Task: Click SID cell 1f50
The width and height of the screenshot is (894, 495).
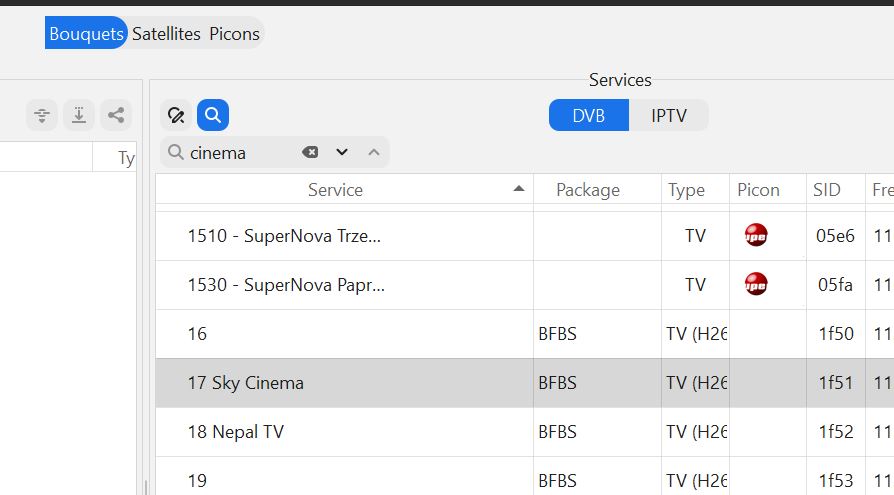Action: (836, 334)
